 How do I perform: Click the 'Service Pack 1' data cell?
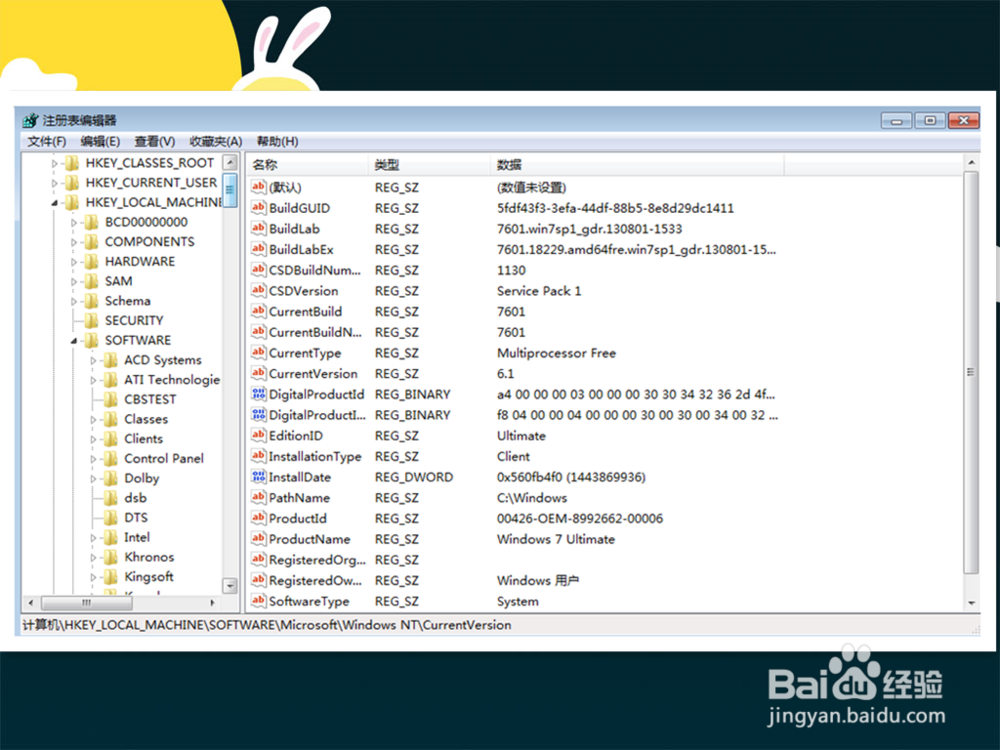click(x=539, y=291)
